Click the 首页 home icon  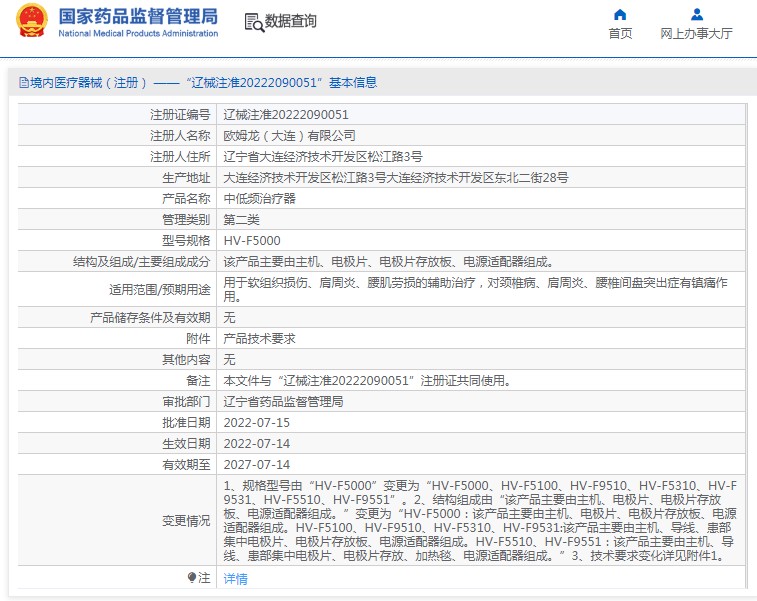(620, 14)
